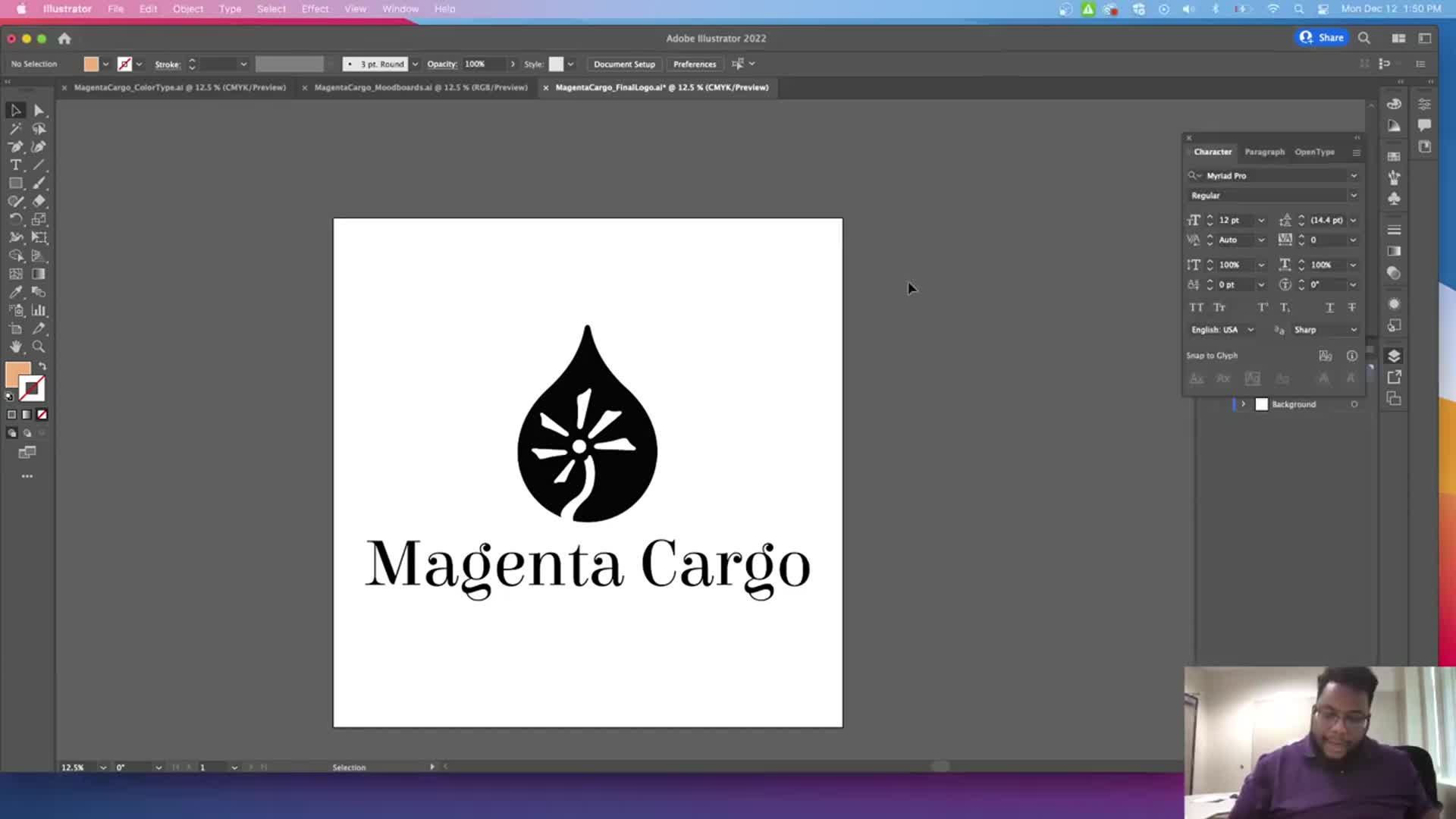The width and height of the screenshot is (1456, 819).
Task: Select the Type tool
Action: pyautogui.click(x=15, y=165)
